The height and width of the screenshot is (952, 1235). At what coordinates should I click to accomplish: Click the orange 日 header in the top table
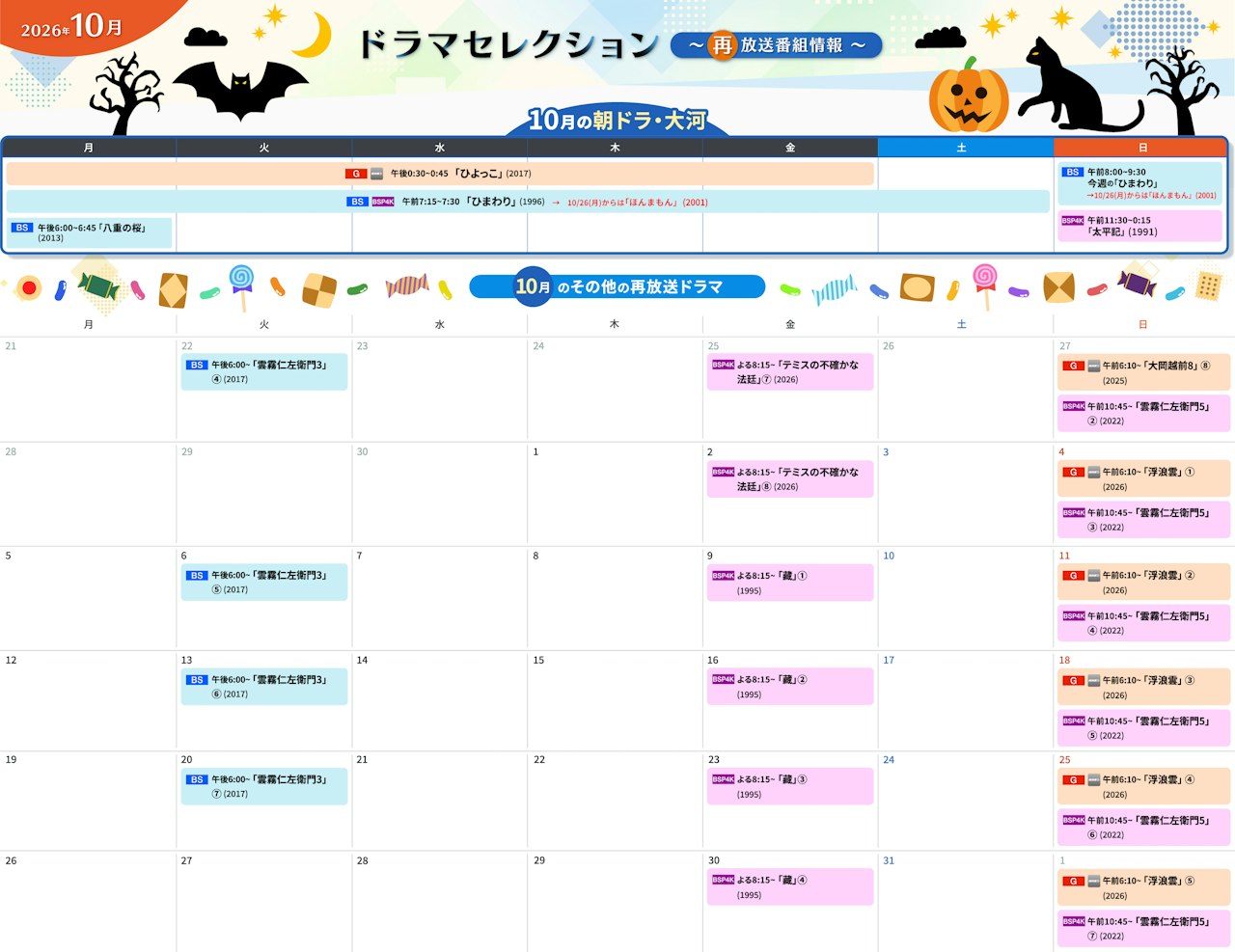click(x=1139, y=148)
